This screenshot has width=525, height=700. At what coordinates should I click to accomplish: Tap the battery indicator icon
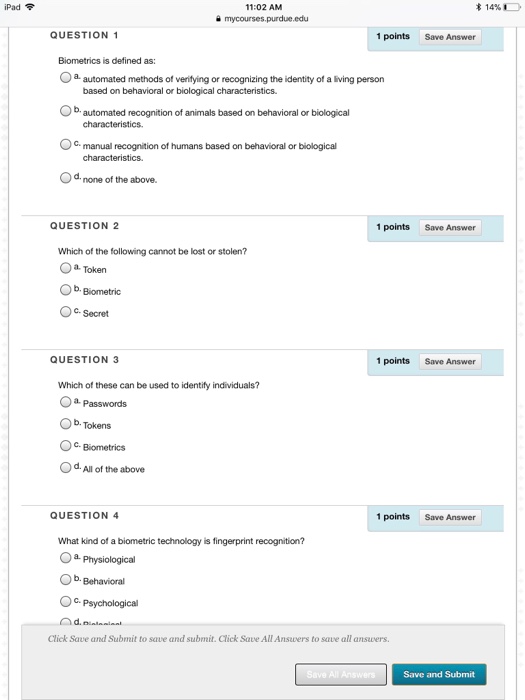tap(512, 7)
